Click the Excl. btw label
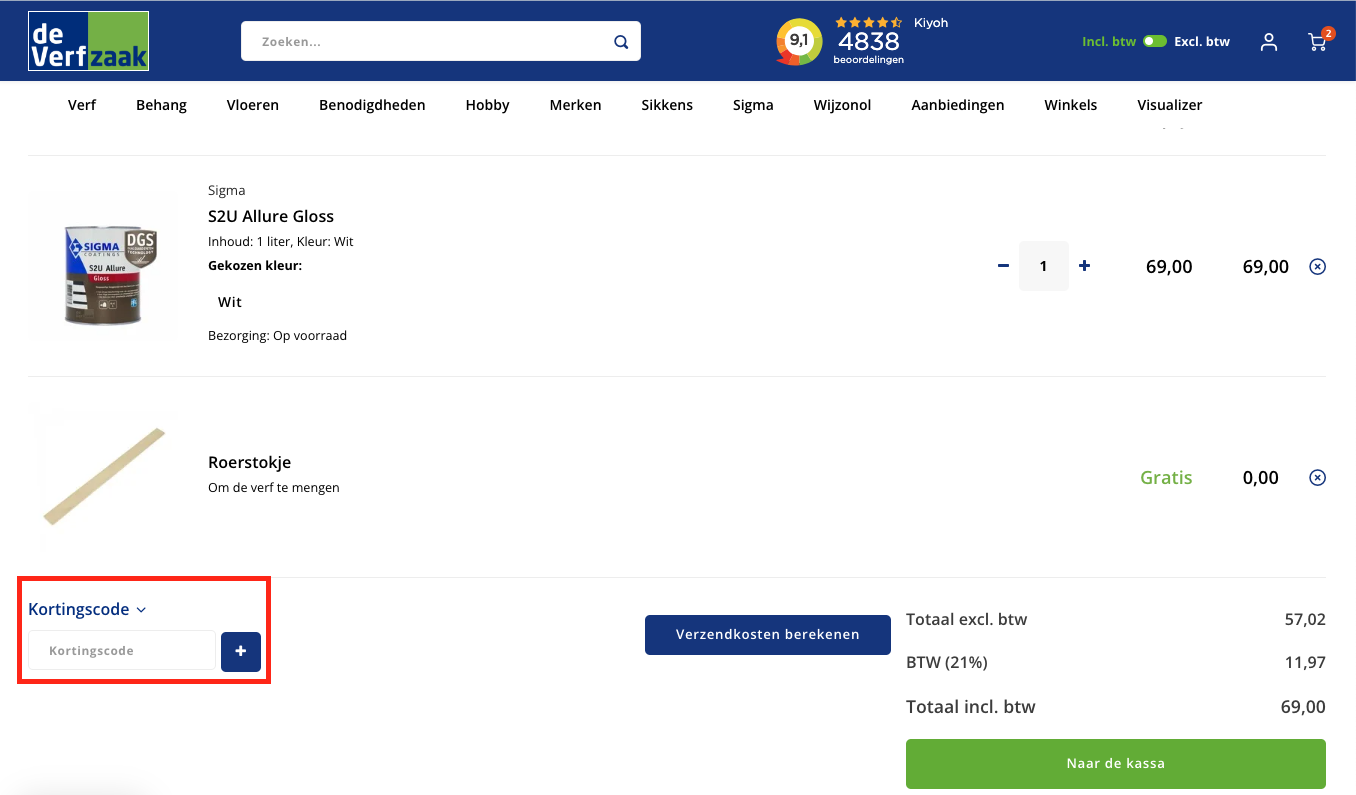Screen dimensions: 1356x795 coord(1202,42)
